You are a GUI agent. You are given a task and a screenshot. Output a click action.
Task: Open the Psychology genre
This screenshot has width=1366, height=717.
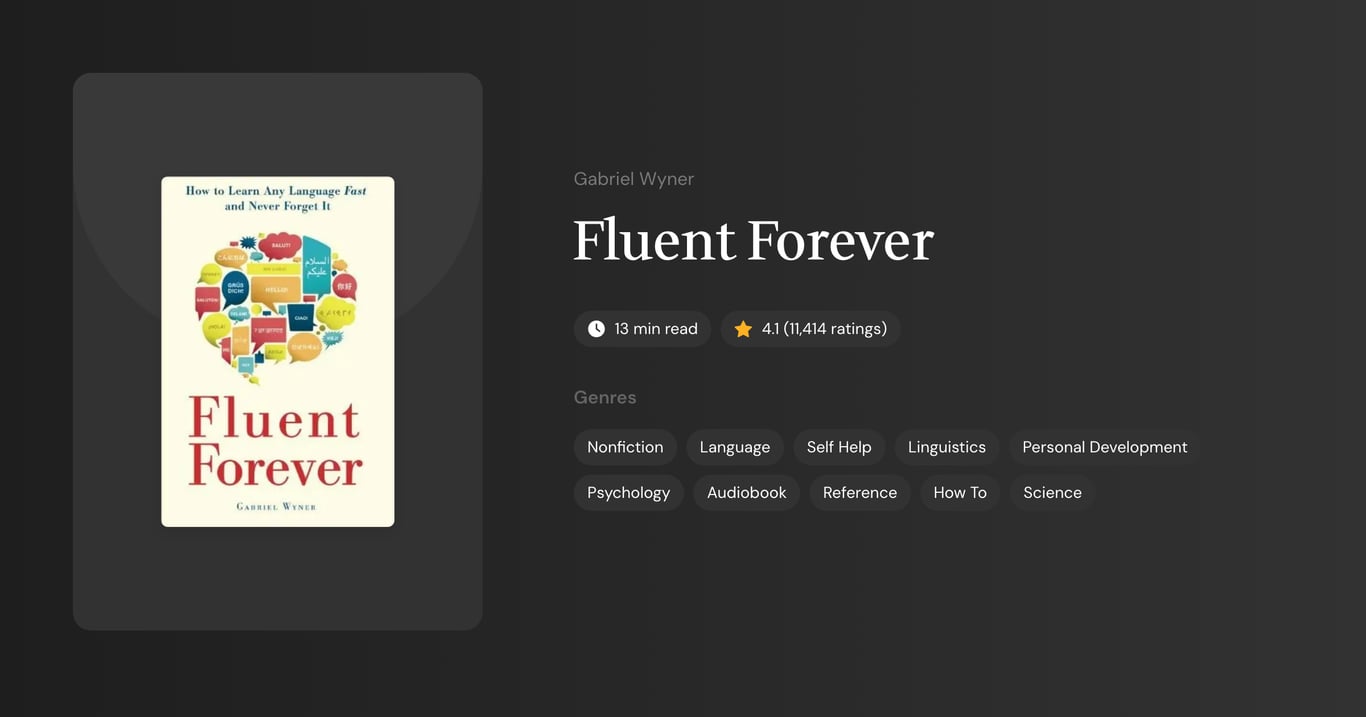(x=628, y=492)
